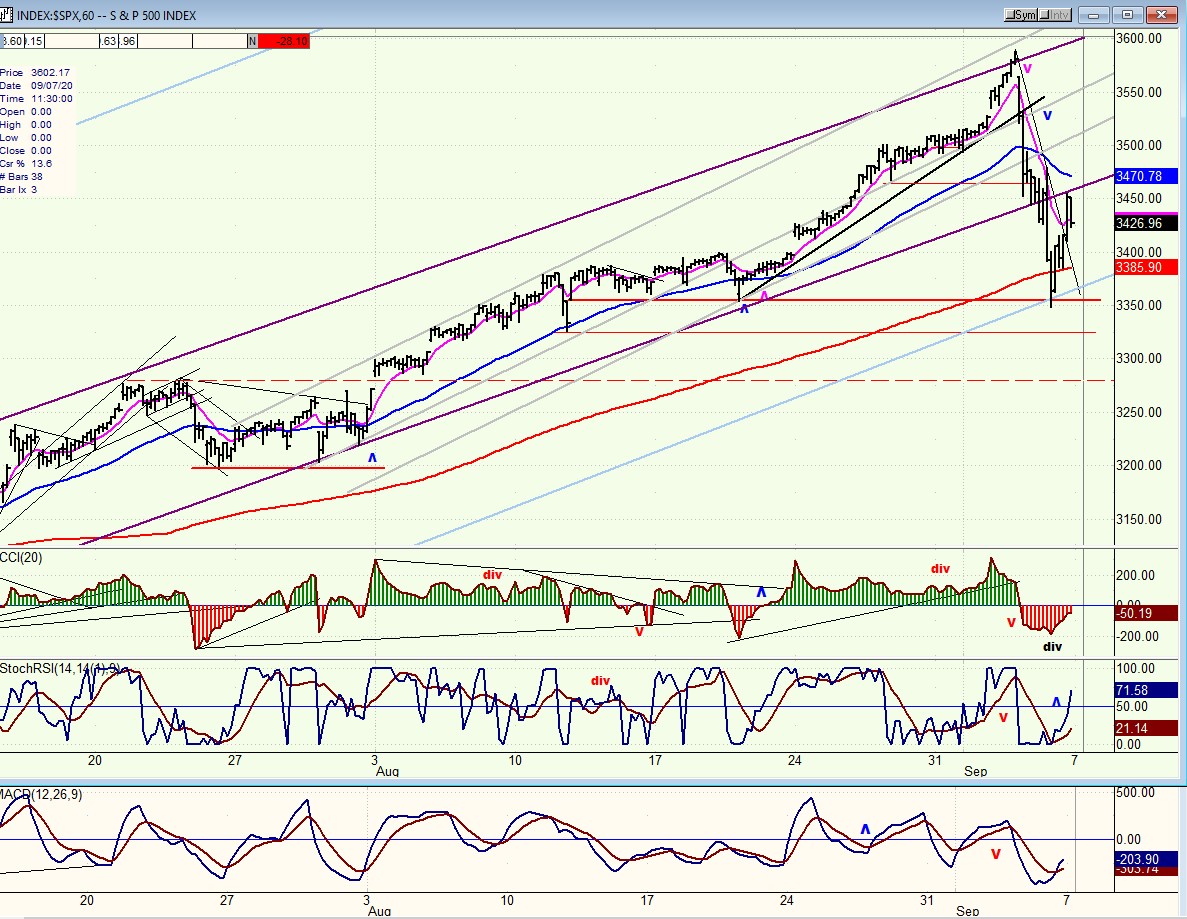The image size is (1187, 919).
Task: Click the INDEX:$SPX,60 window title
Action: click(x=107, y=15)
